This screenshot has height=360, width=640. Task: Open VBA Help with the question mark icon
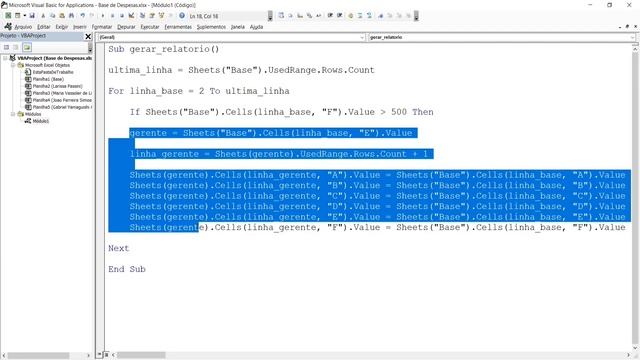[x=182, y=16]
